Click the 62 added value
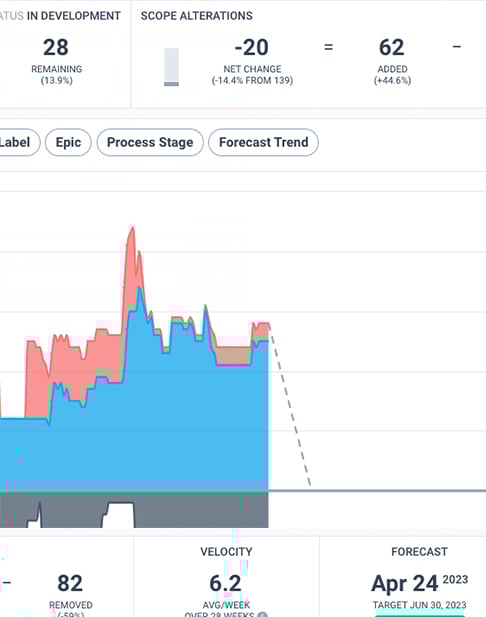Image resolution: width=486 pixels, height=617 pixels. point(392,48)
